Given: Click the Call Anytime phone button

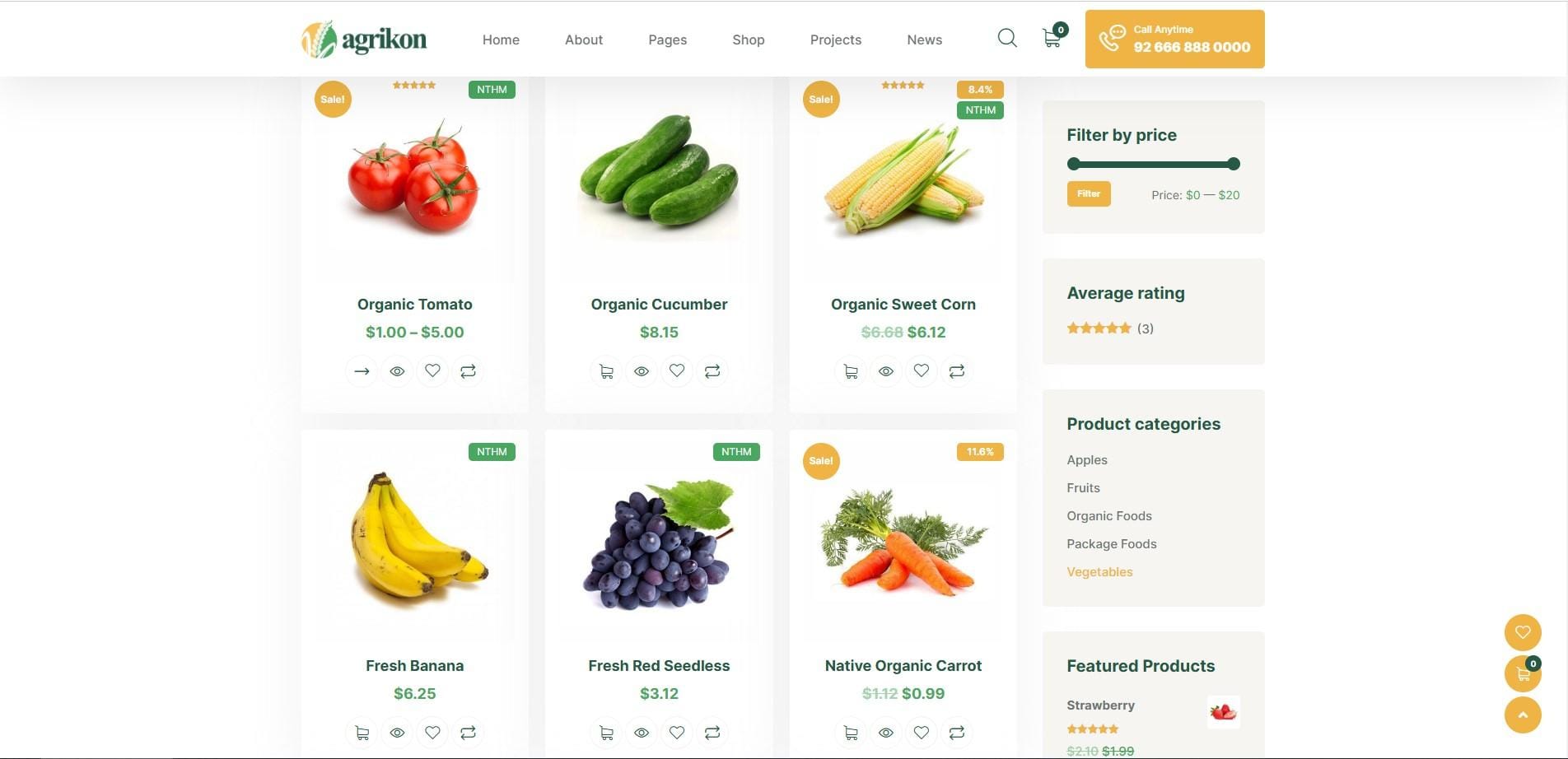Looking at the screenshot, I should [x=1174, y=39].
